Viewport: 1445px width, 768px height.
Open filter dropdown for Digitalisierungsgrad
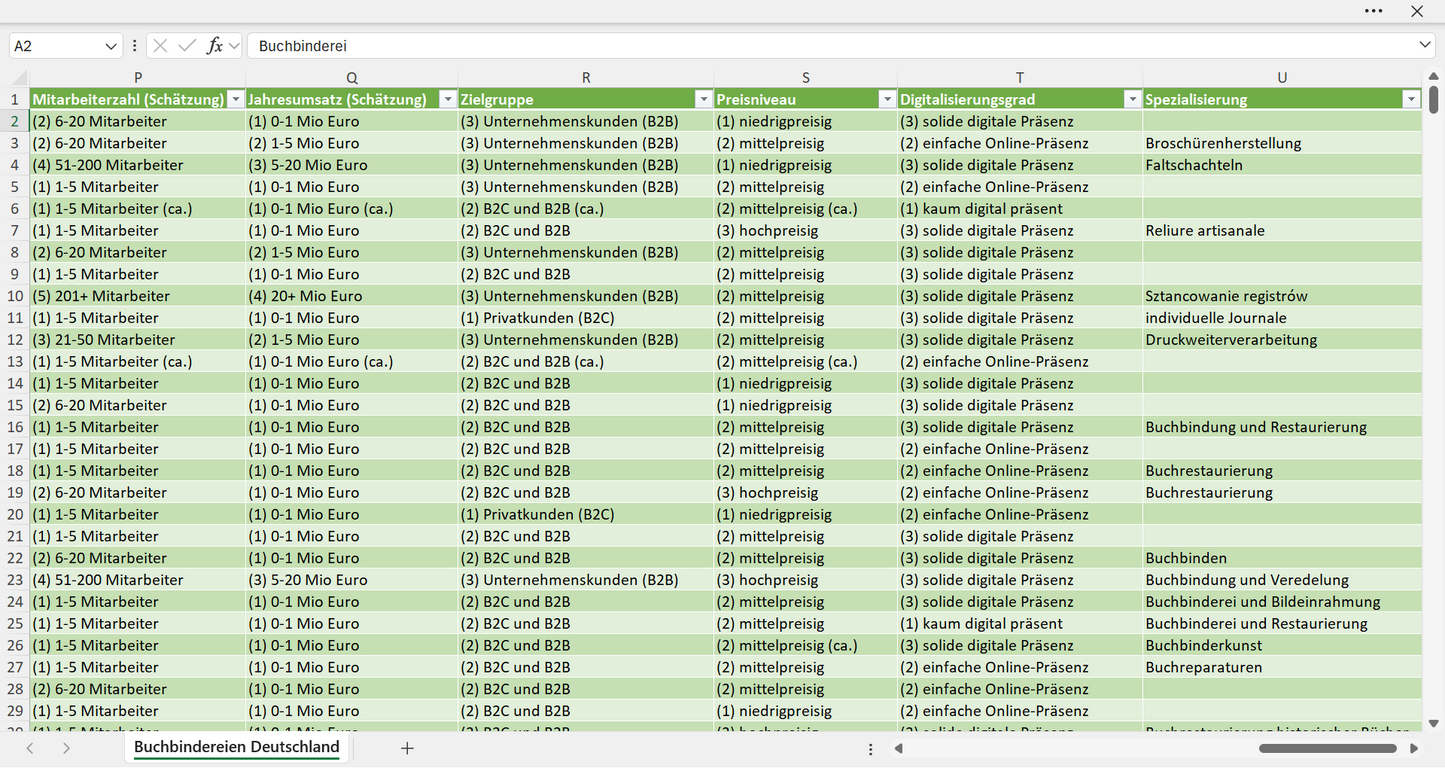(x=1132, y=99)
